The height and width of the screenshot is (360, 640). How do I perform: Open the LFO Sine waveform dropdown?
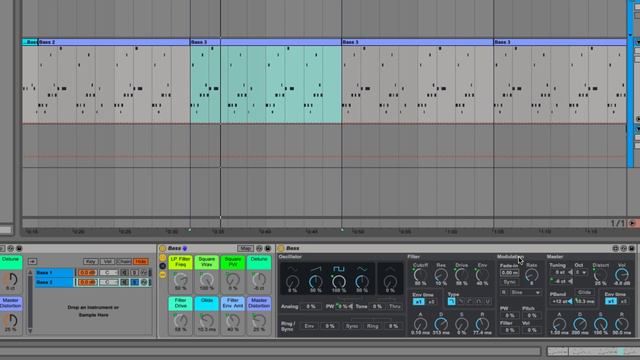[526, 292]
